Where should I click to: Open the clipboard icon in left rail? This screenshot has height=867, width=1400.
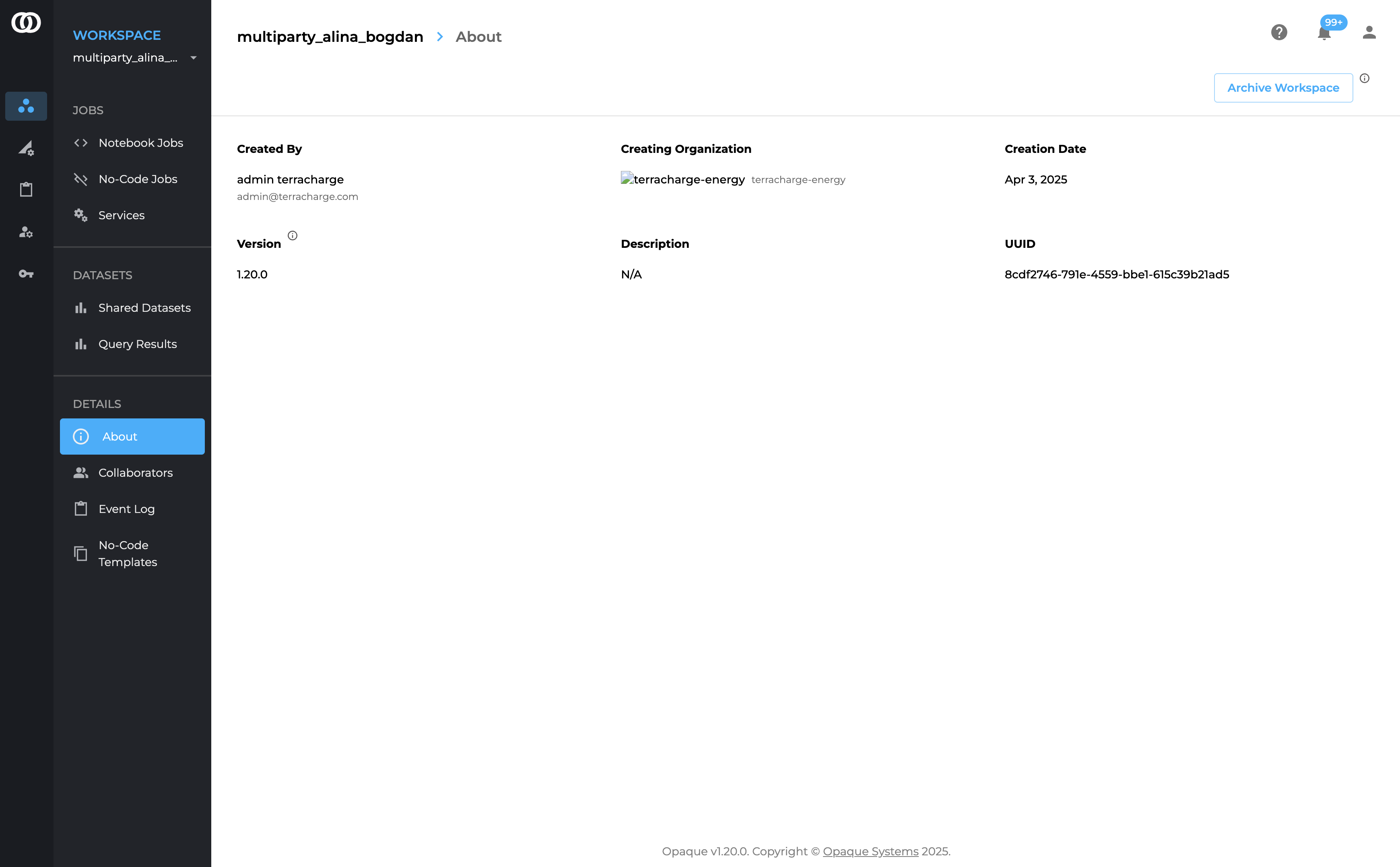tap(26, 190)
